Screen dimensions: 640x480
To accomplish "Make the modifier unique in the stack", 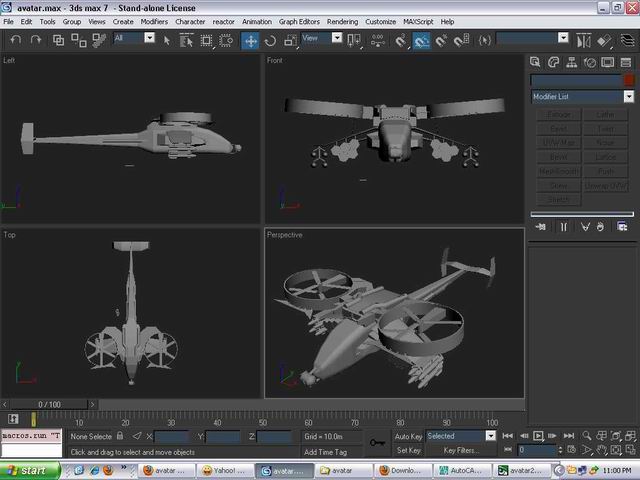I will [585, 227].
